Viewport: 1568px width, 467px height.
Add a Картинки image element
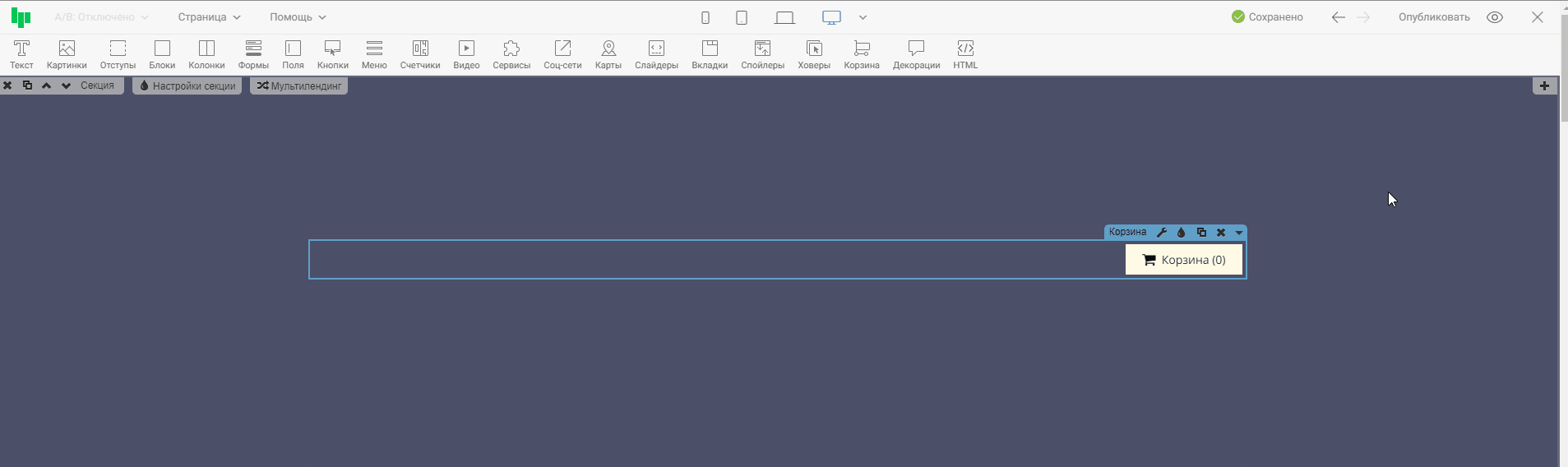point(67,54)
